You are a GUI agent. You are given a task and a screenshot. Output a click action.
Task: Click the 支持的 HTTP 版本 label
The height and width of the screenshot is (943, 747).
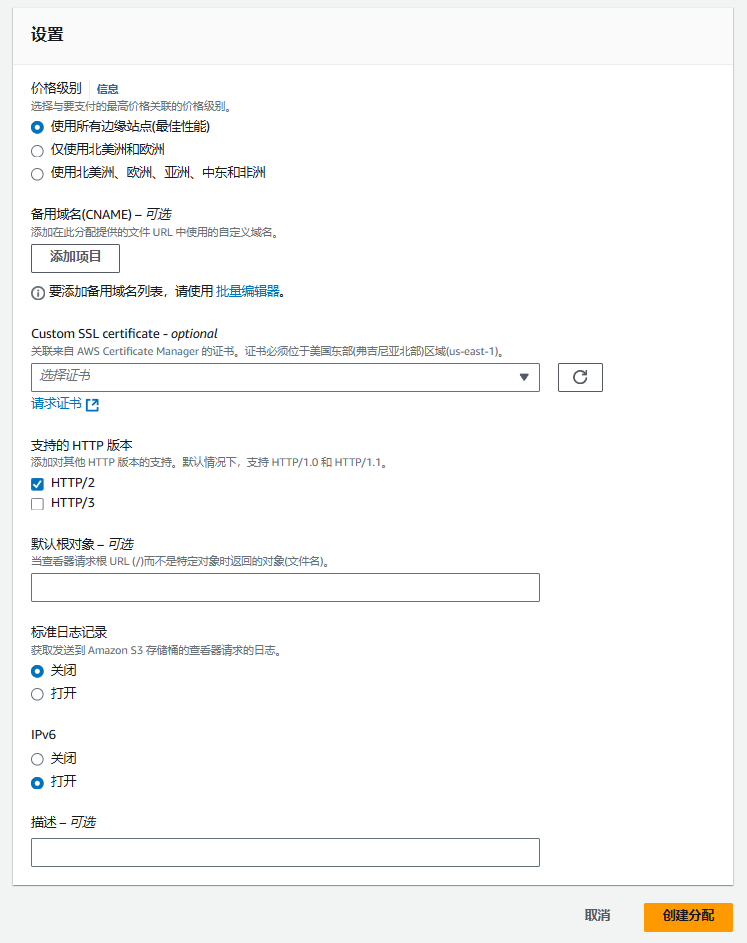tap(82, 446)
